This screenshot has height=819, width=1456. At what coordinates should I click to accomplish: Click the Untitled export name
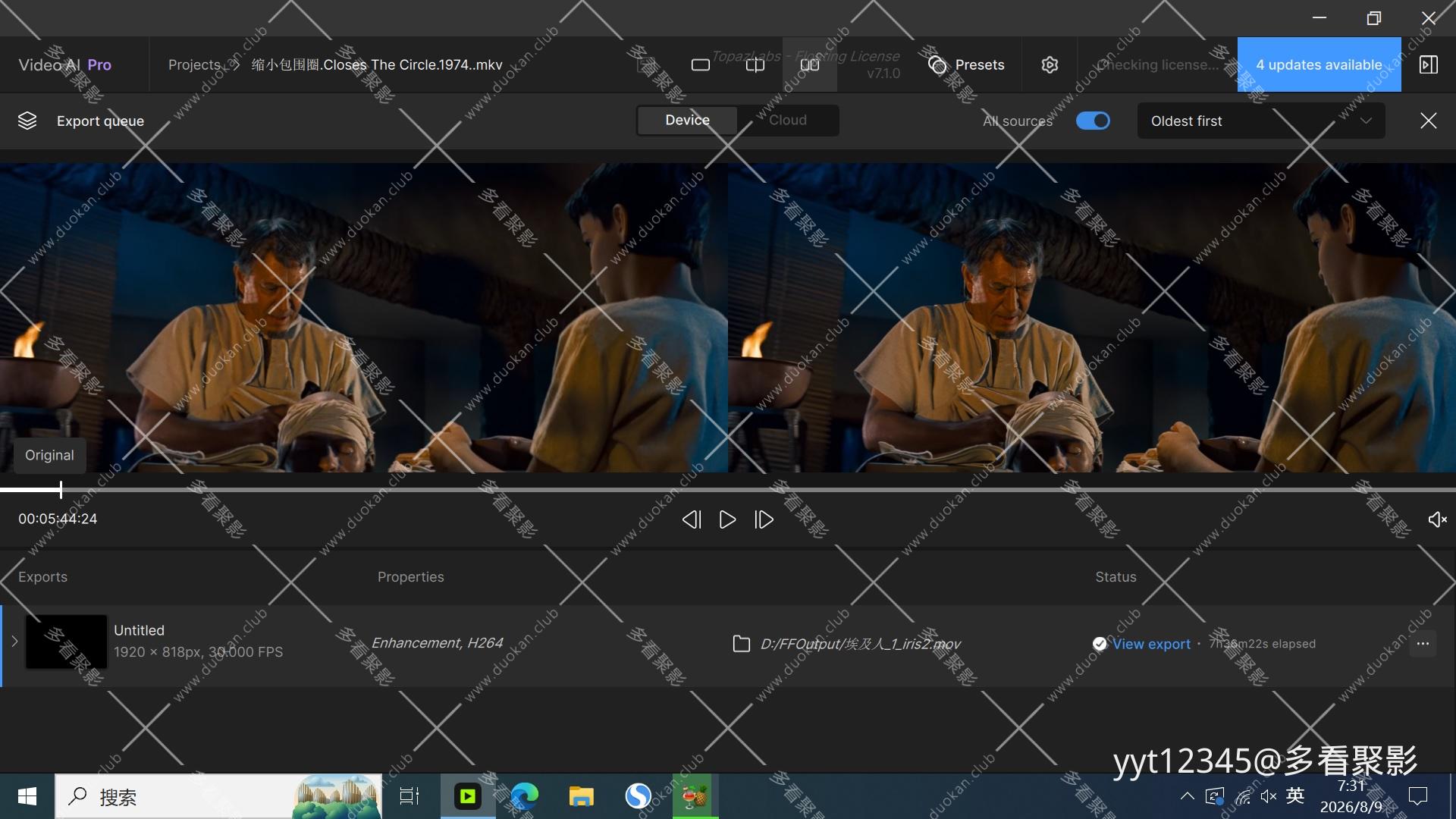(x=139, y=630)
